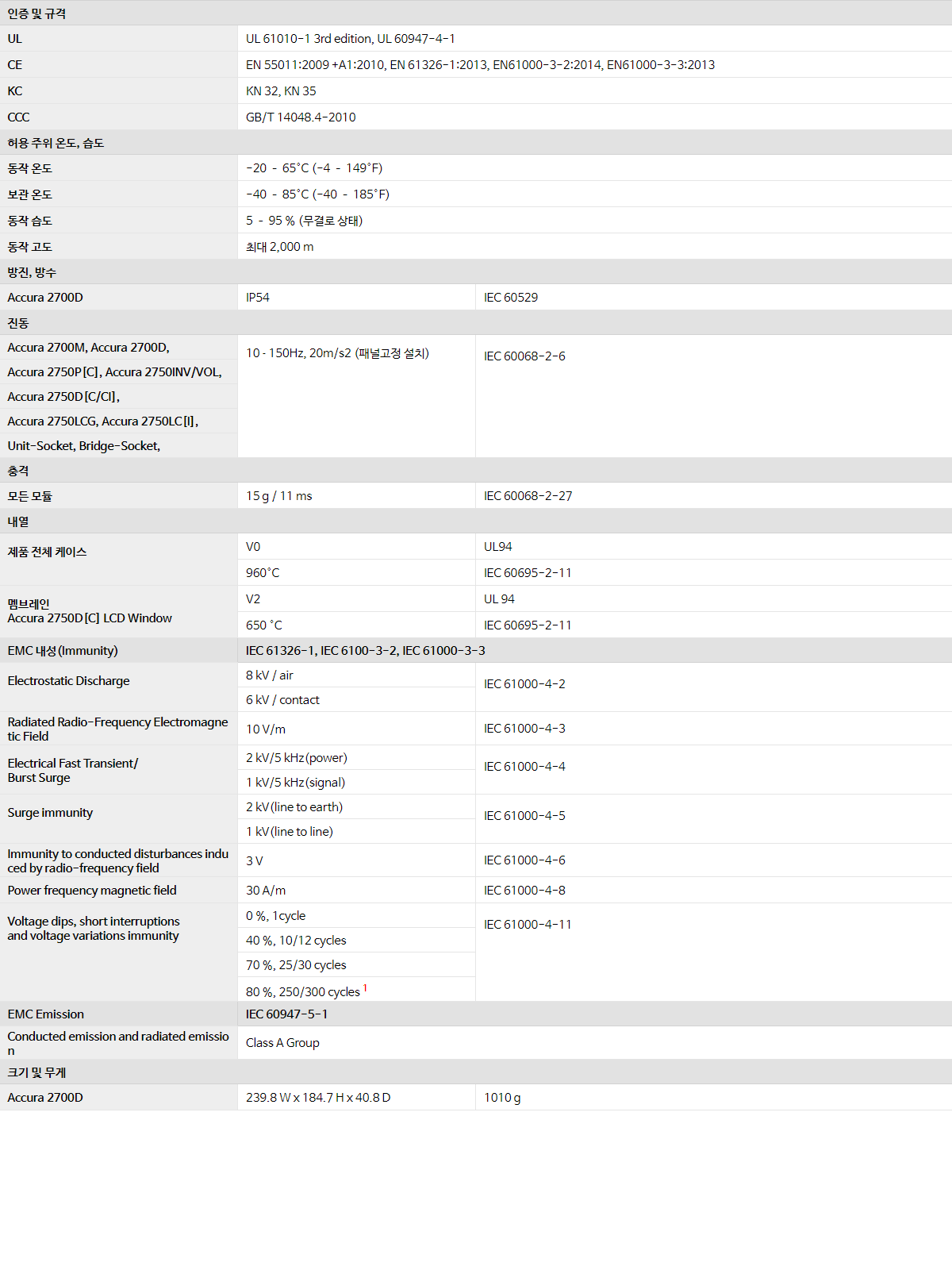The height and width of the screenshot is (1270, 952).
Task: Click the '진동' section header
Action: point(476,323)
